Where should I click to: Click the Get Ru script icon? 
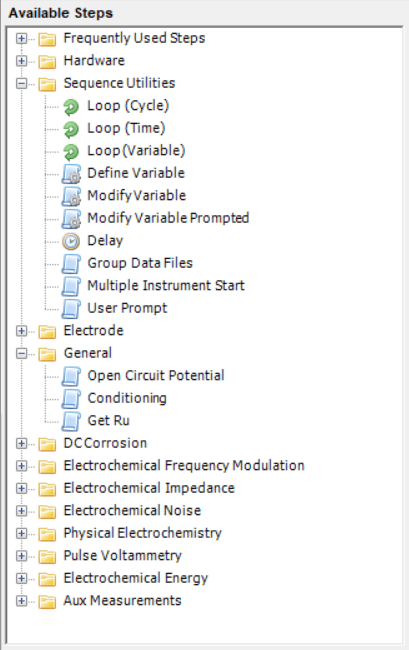[71, 421]
